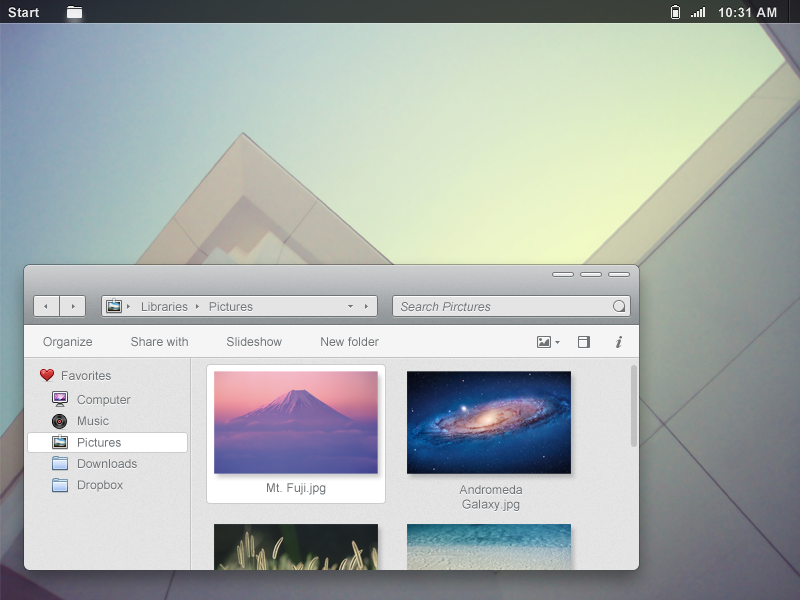Select the blue water beach thumbnail
800x600 pixels.
(x=489, y=546)
